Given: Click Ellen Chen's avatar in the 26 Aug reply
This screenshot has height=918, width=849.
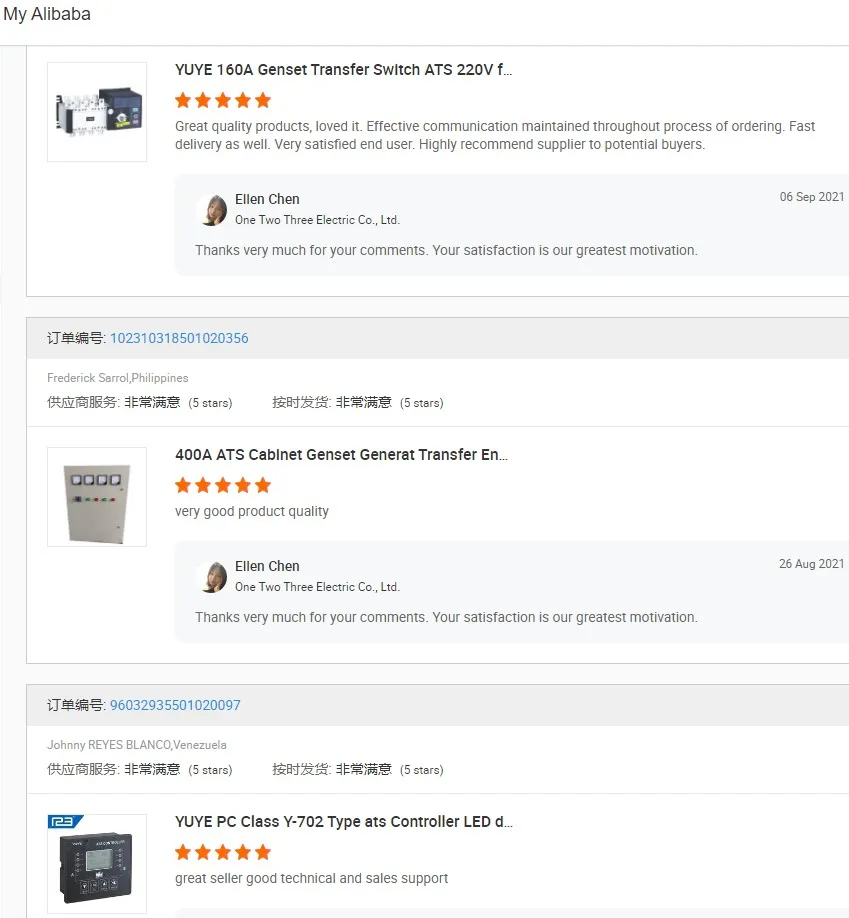Looking at the screenshot, I should tap(212, 577).
